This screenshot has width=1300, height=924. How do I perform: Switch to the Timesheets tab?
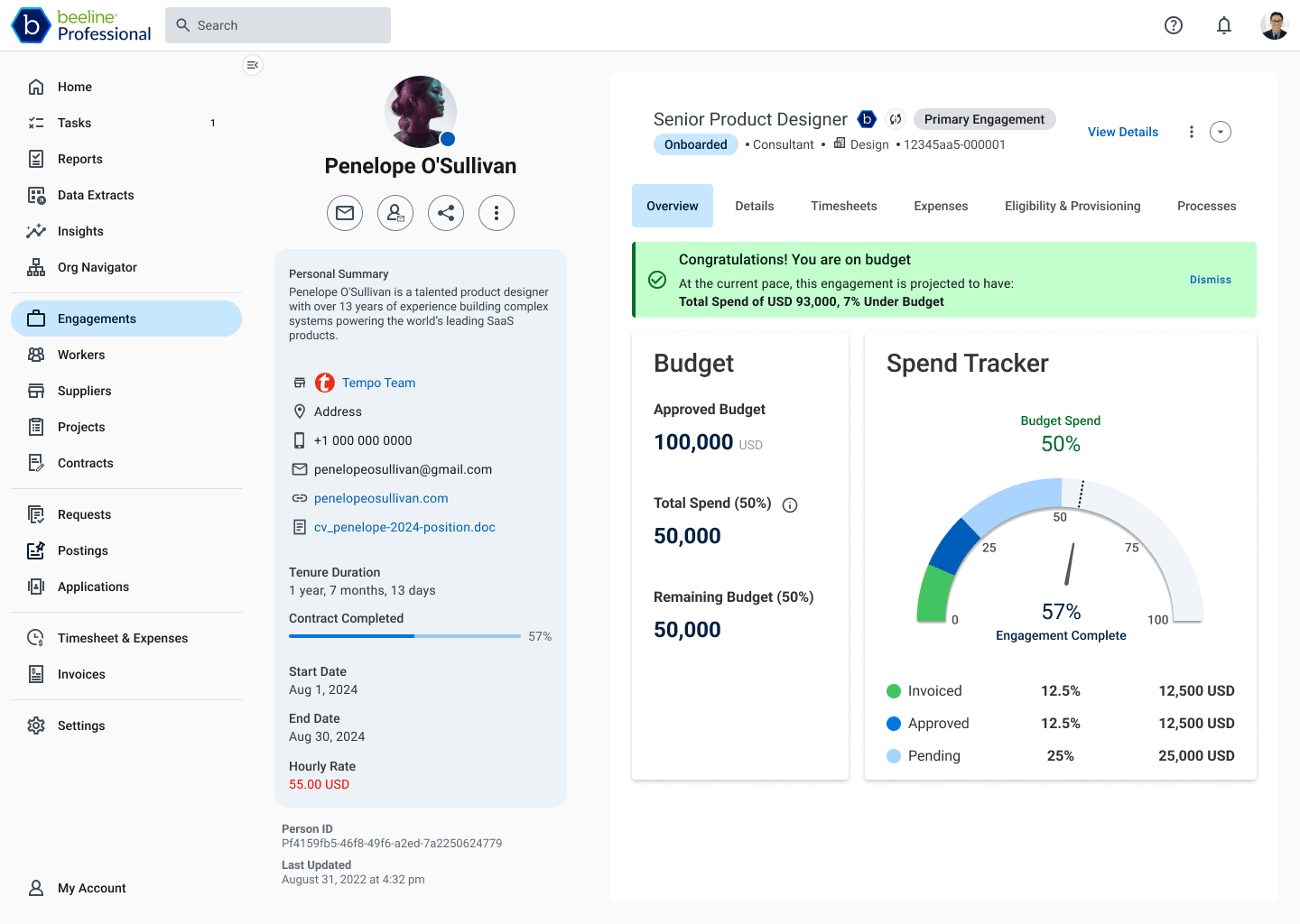[843, 206]
